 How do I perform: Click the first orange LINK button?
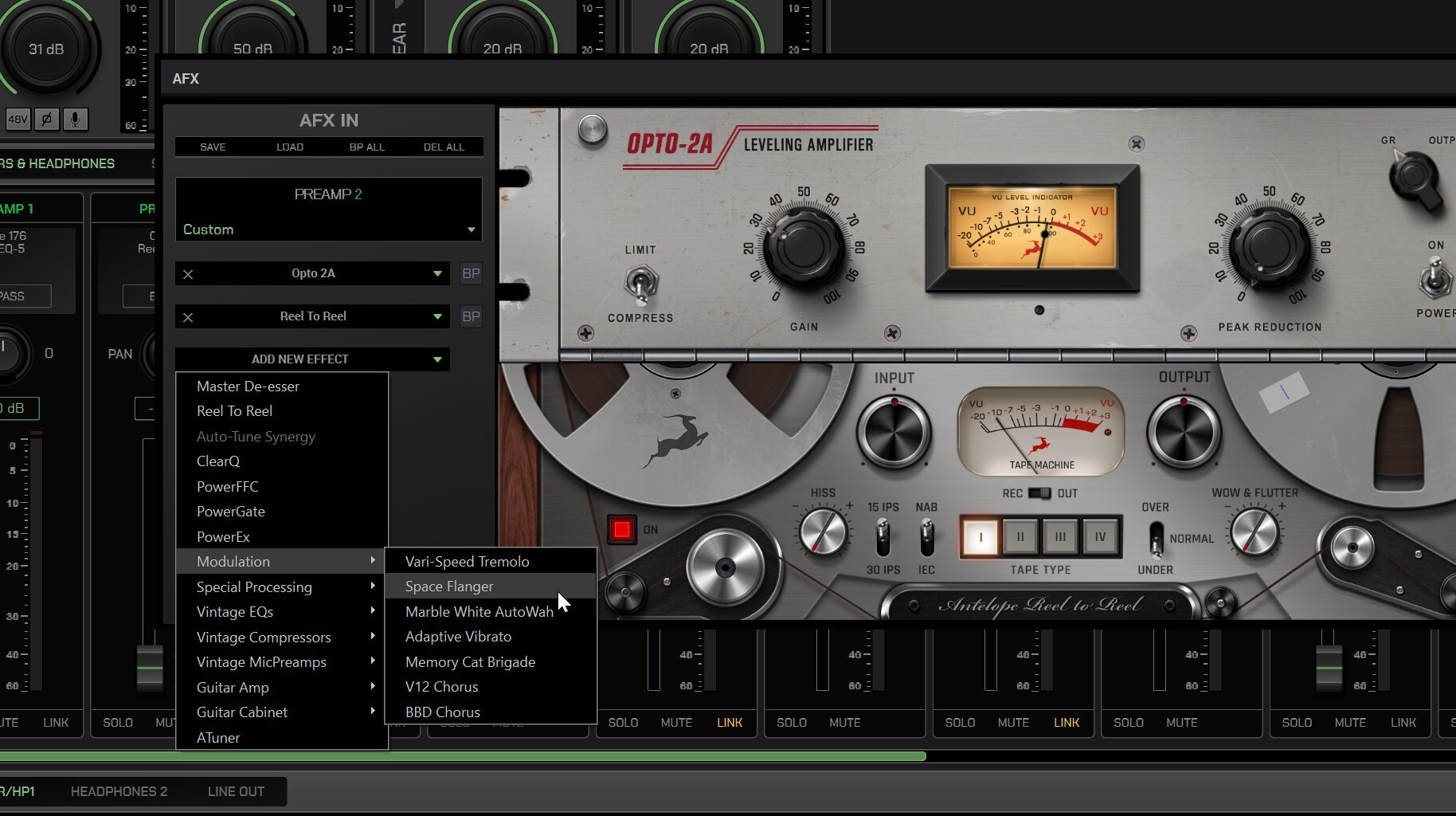click(730, 723)
